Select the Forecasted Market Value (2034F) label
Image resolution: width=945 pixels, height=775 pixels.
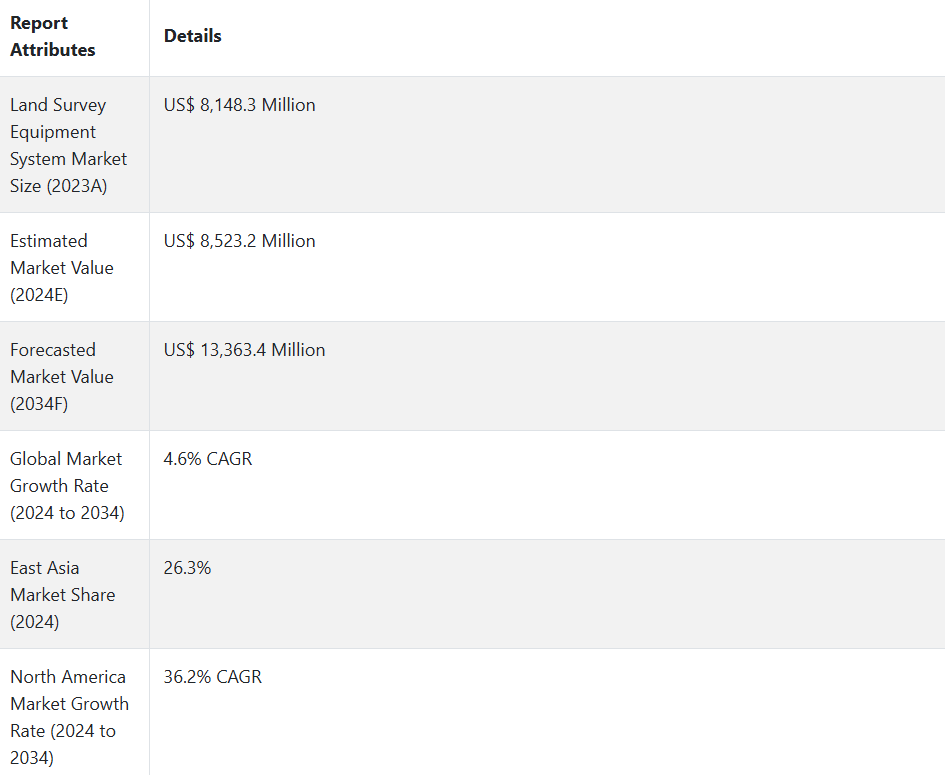tap(62, 377)
